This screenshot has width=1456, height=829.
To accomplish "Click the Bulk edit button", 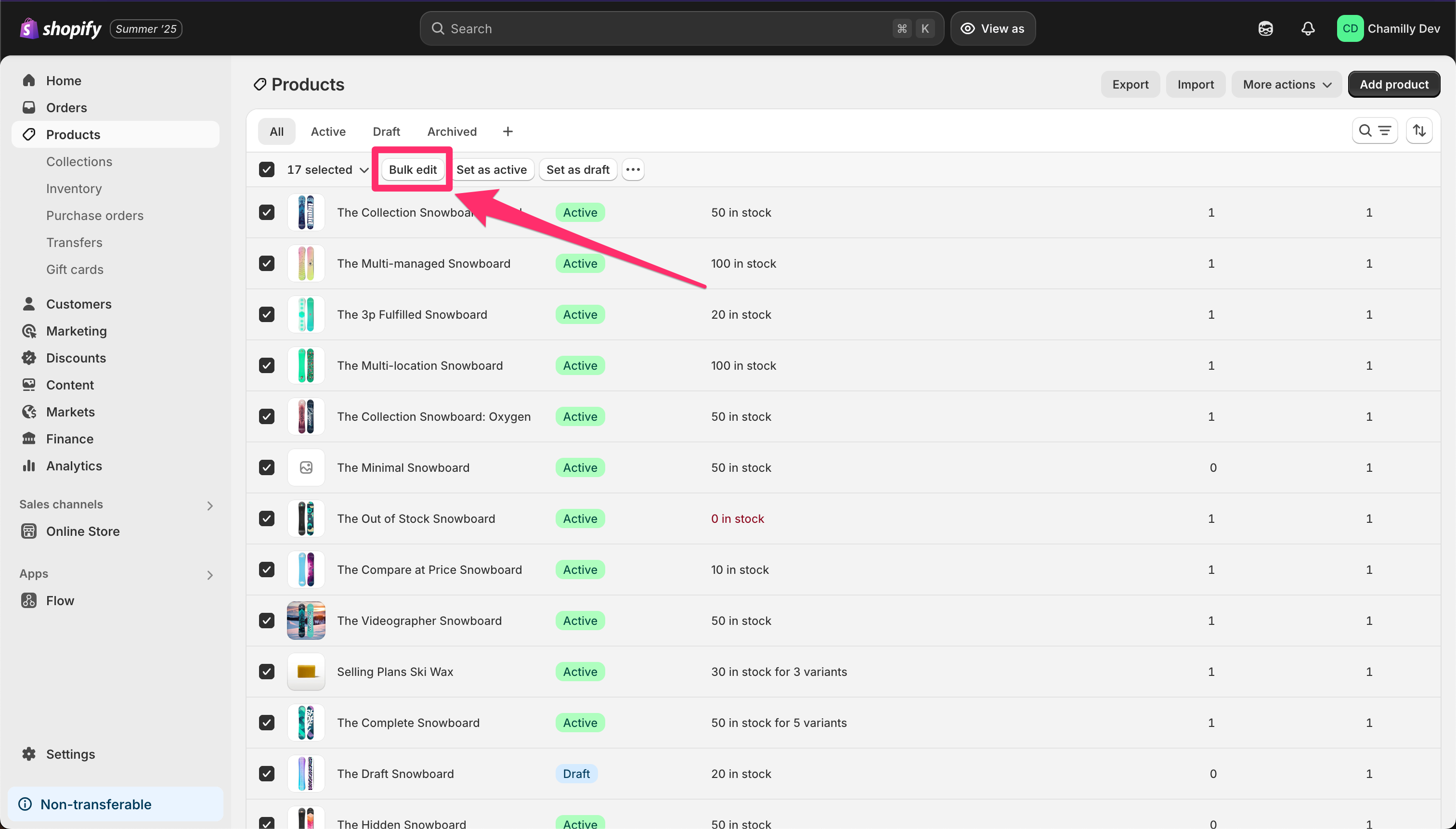I will 413,169.
